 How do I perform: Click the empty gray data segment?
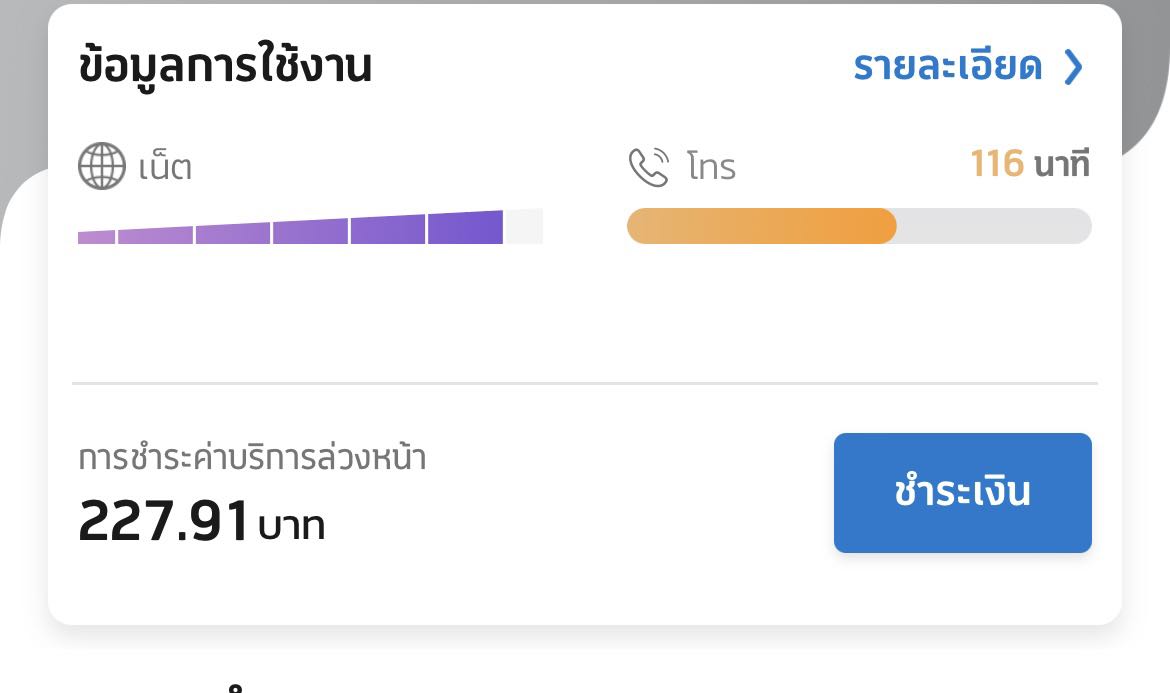click(523, 226)
